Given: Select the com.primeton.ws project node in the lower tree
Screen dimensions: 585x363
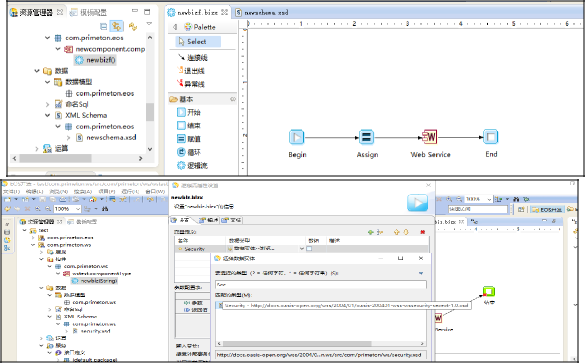Looking at the screenshot, I should pyautogui.click(x=69, y=245).
